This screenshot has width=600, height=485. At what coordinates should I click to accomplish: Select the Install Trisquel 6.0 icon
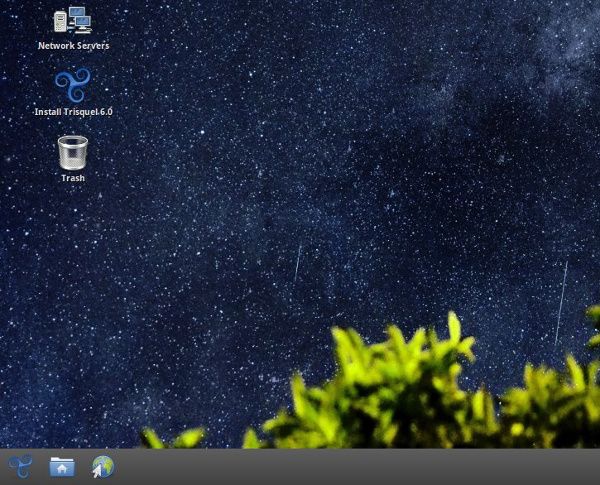73,85
